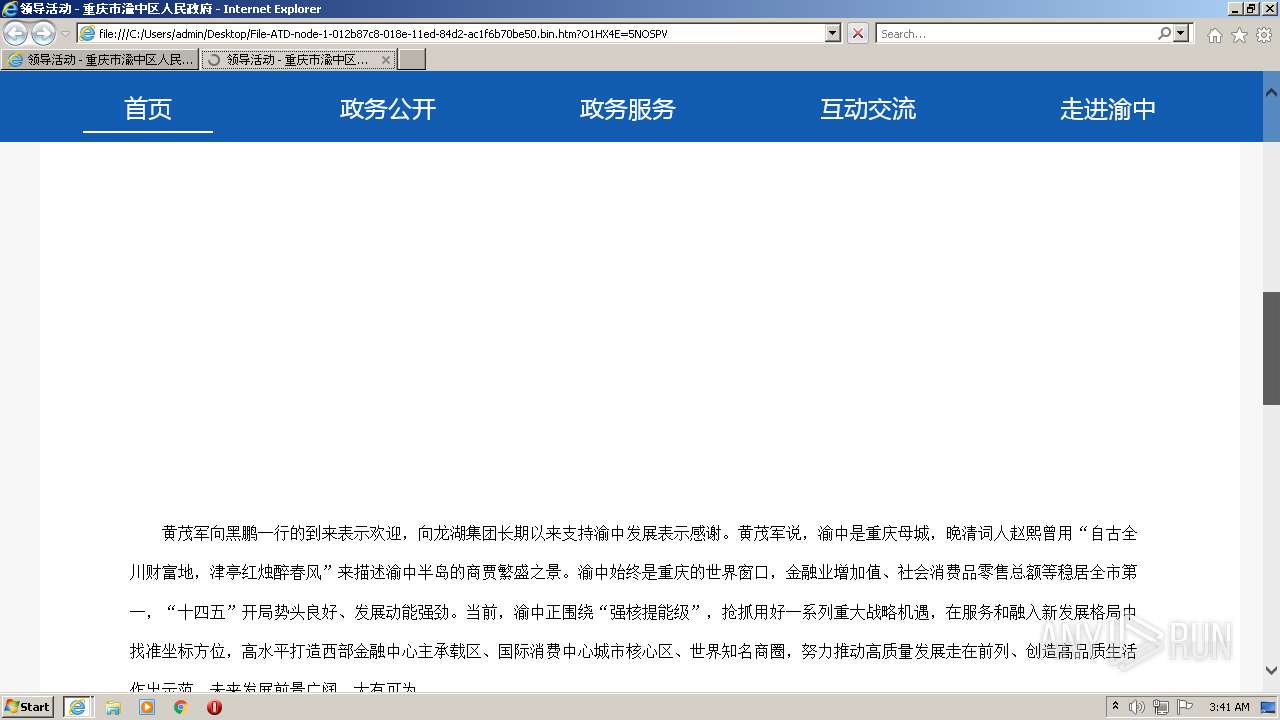Open the 互动交流 navigation item
1280x720 pixels.
click(868, 109)
